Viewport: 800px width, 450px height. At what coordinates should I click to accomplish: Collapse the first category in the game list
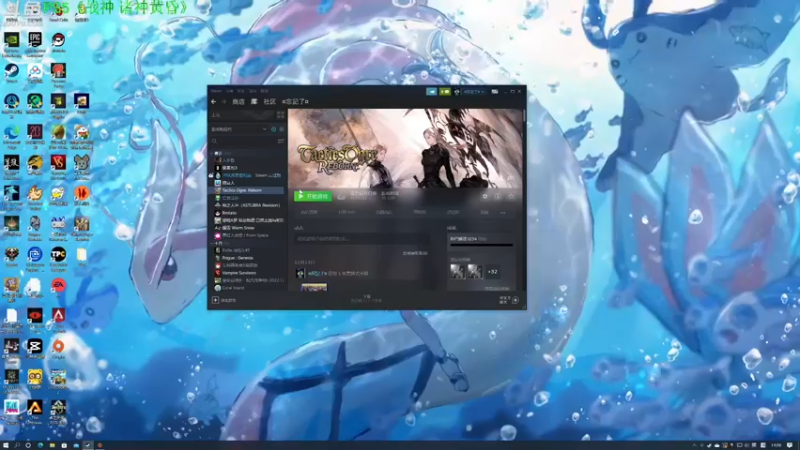(212, 153)
